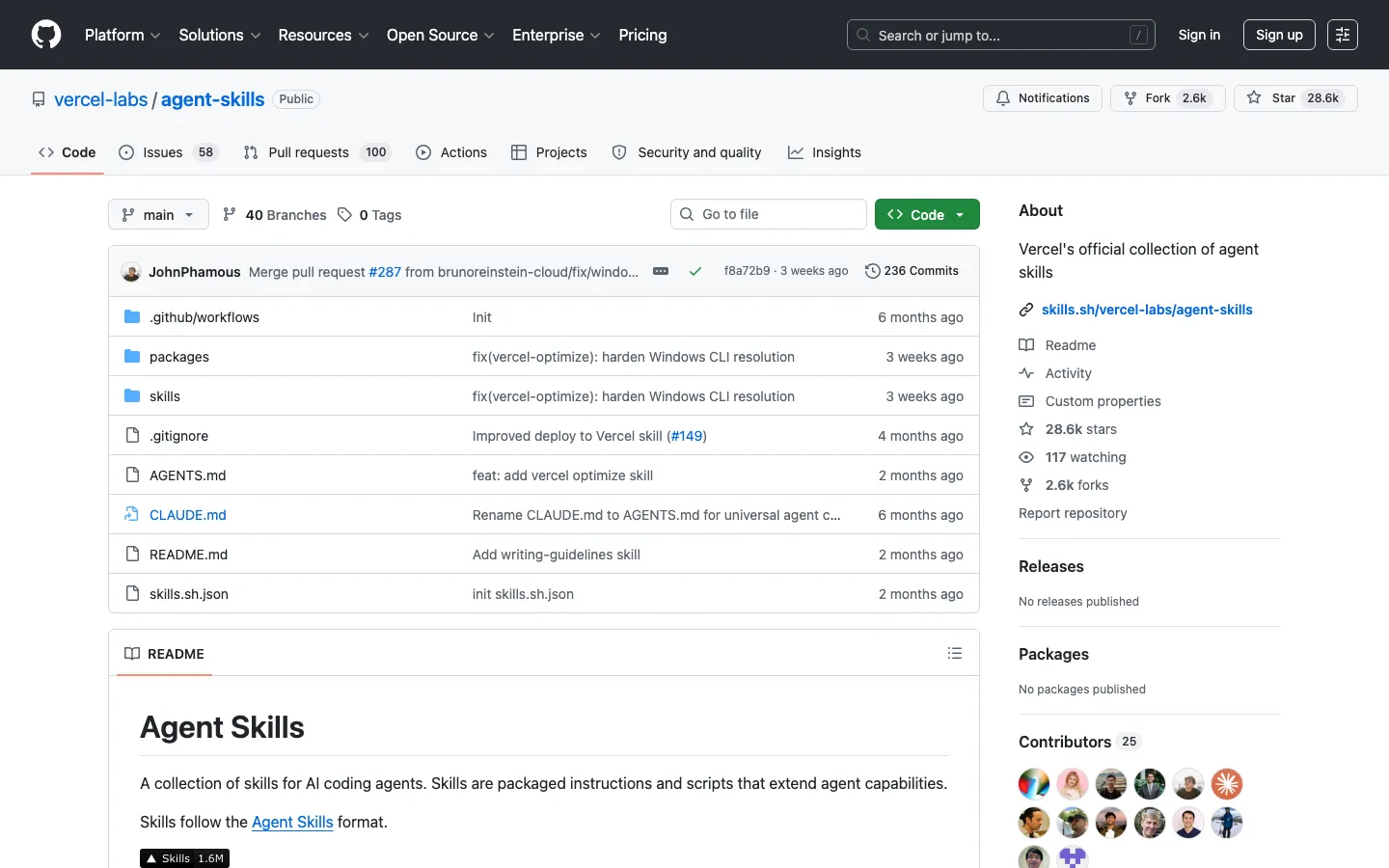Open the command palette icon beside Sign up

point(1343,35)
